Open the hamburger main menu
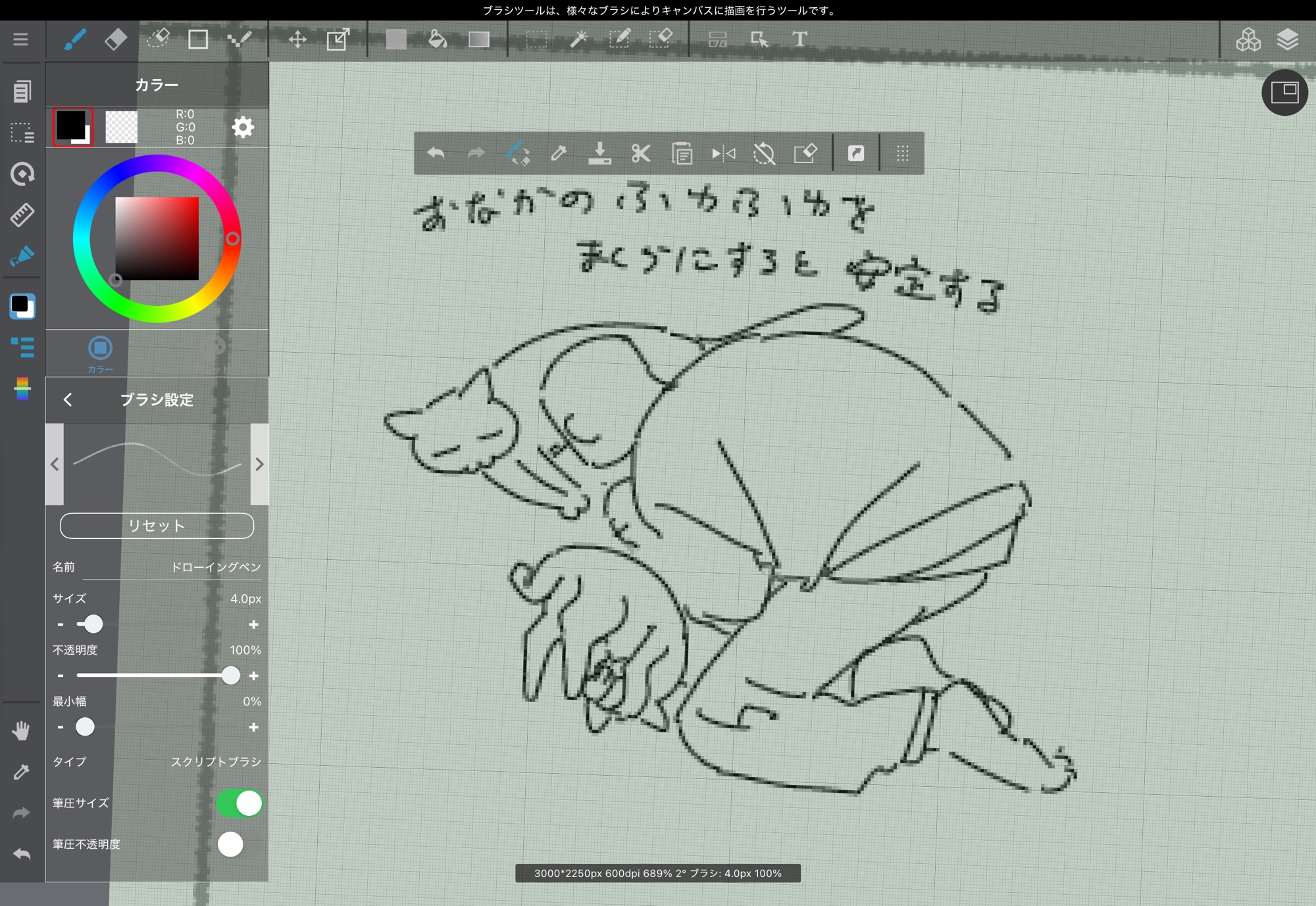The image size is (1316, 906). point(20,39)
